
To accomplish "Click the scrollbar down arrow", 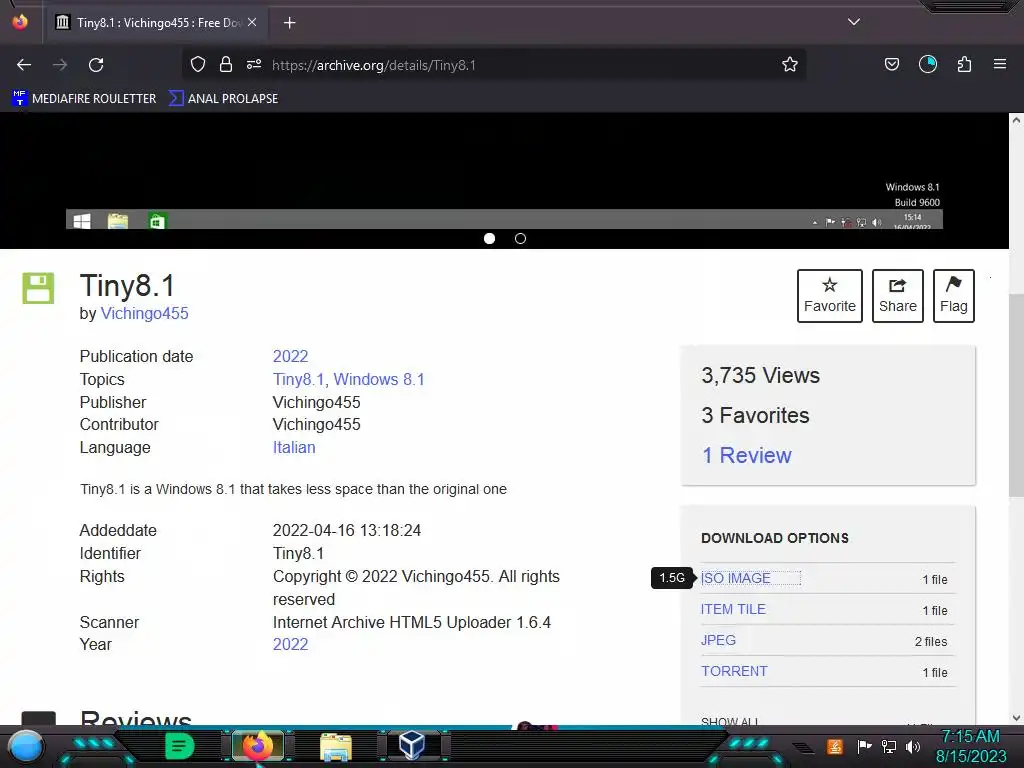I will [x=1016, y=718].
